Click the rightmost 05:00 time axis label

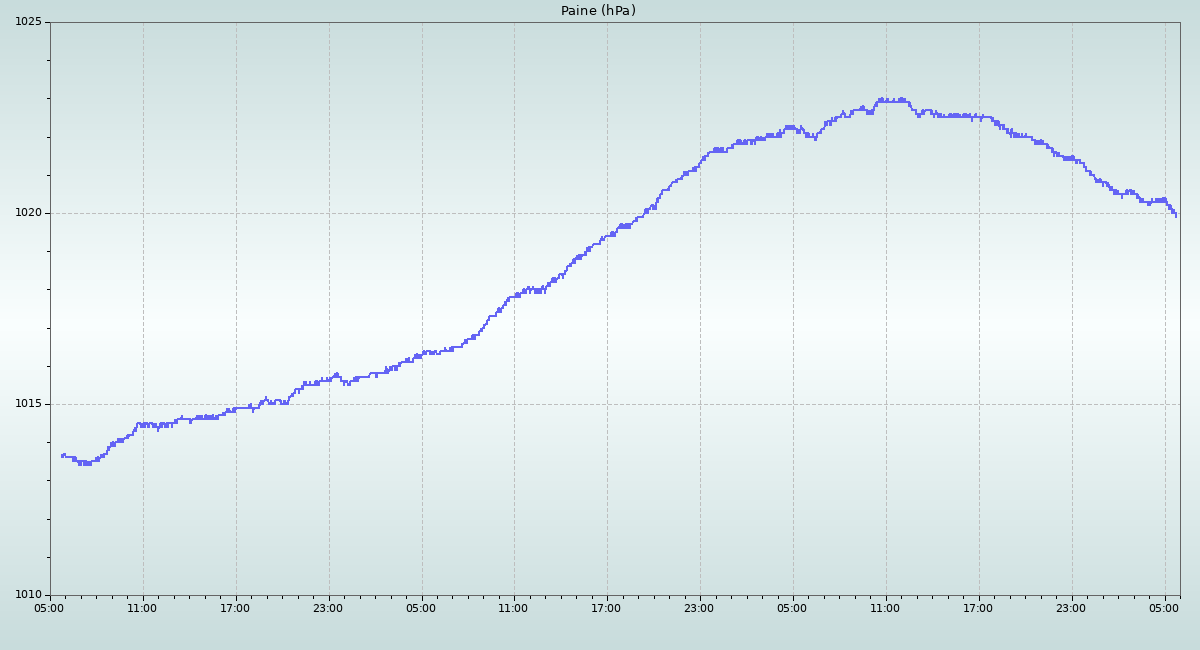point(1164,608)
